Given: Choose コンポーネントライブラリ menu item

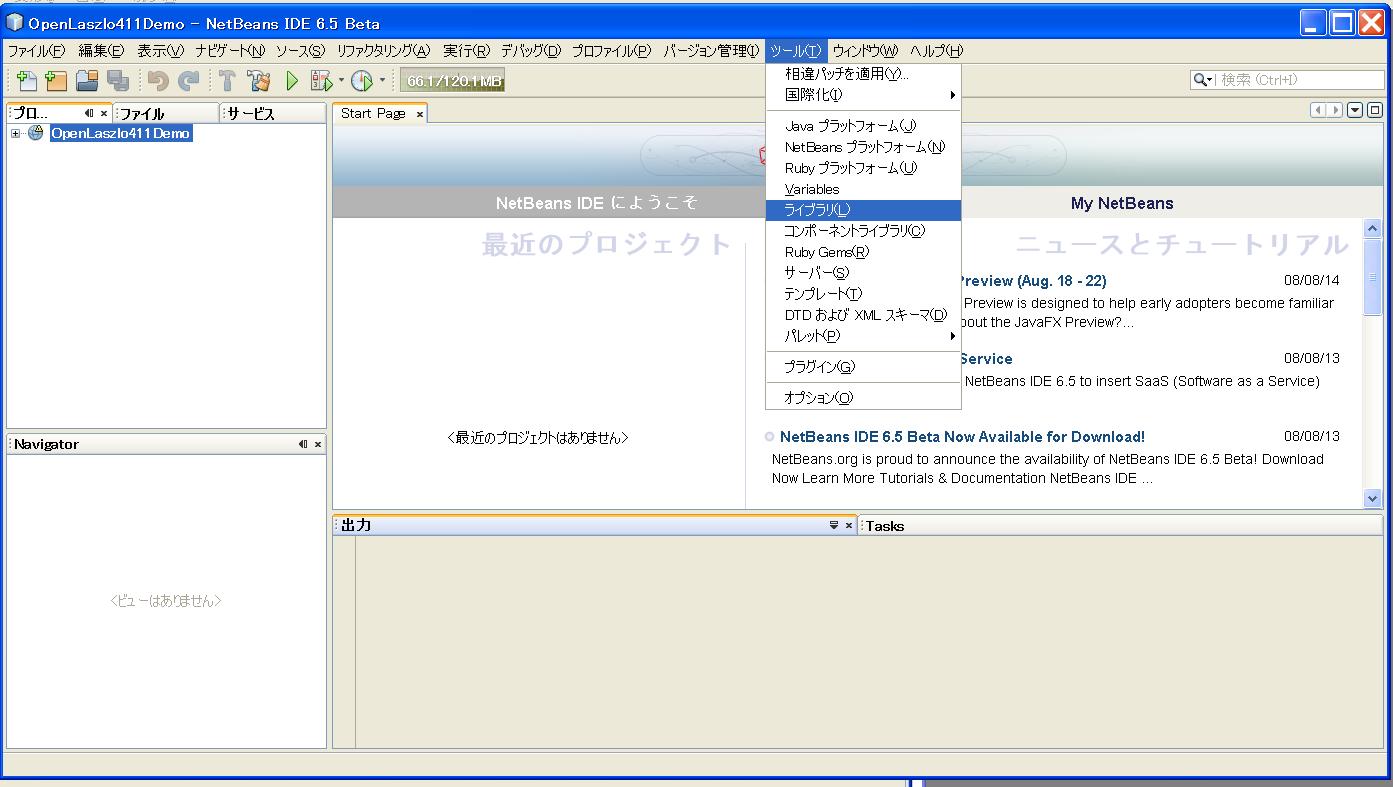Looking at the screenshot, I should click(x=863, y=231).
